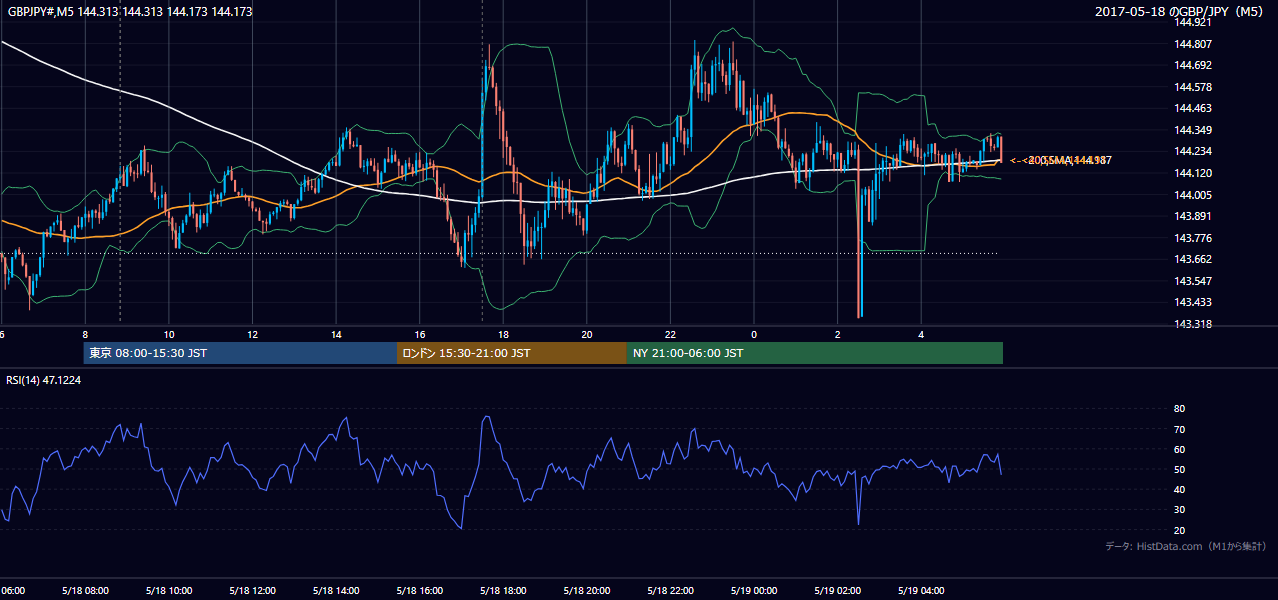The height and width of the screenshot is (600, 1278).
Task: Select the ロンドン 15:30-21:00 JST session bar
Action: 512,353
